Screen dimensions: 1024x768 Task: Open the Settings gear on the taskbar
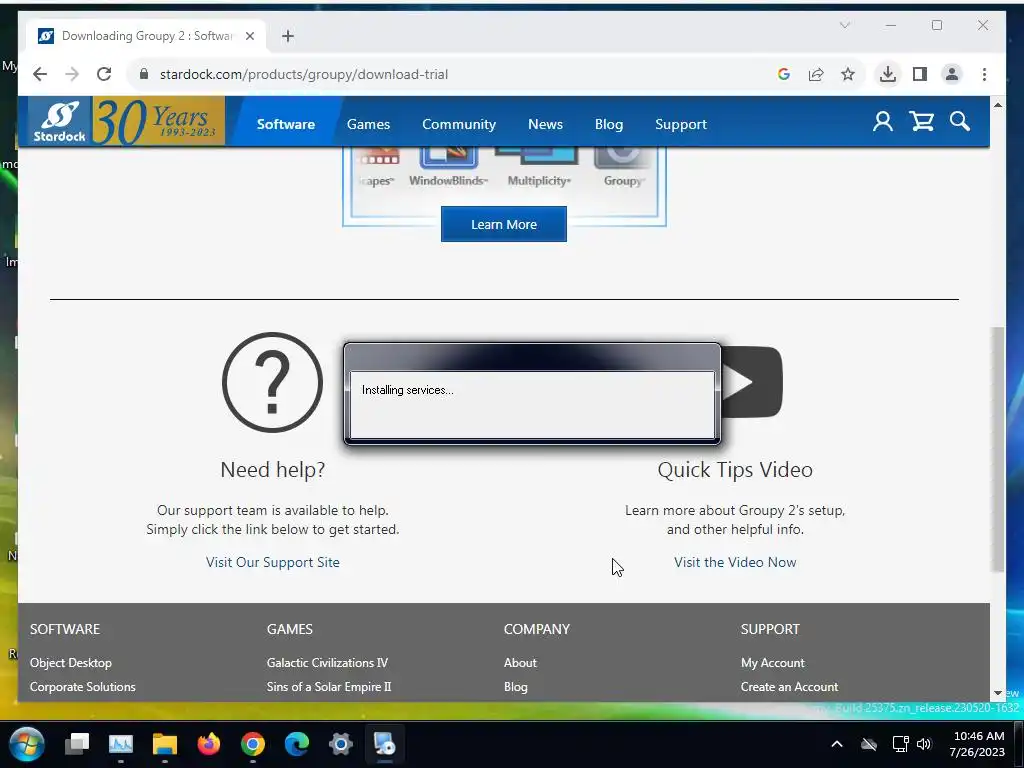tap(340, 744)
